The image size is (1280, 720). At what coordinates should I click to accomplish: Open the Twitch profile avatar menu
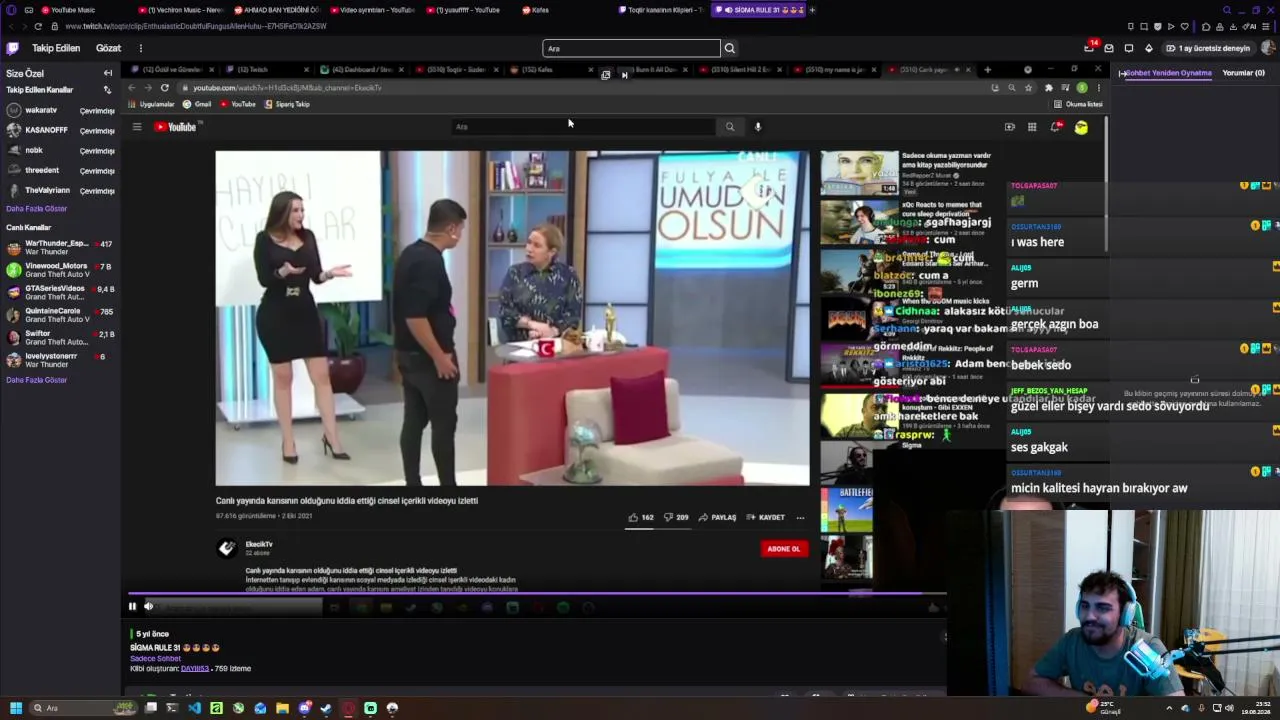coord(1268,48)
